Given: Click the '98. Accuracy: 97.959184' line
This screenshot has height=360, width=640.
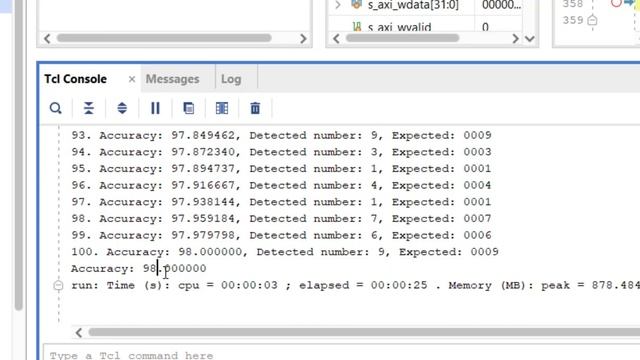Looking at the screenshot, I should tap(282, 219).
